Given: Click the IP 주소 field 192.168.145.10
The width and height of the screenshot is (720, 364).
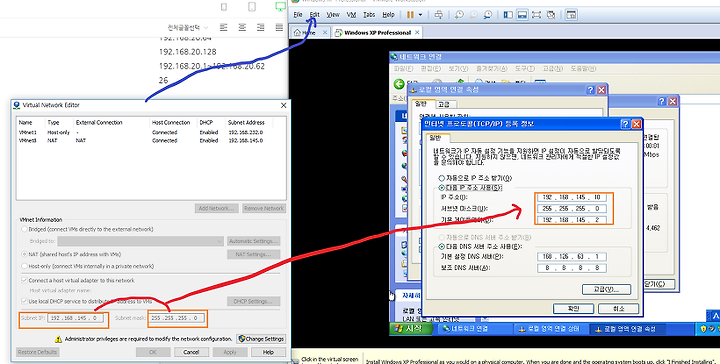Looking at the screenshot, I should click(572, 197).
